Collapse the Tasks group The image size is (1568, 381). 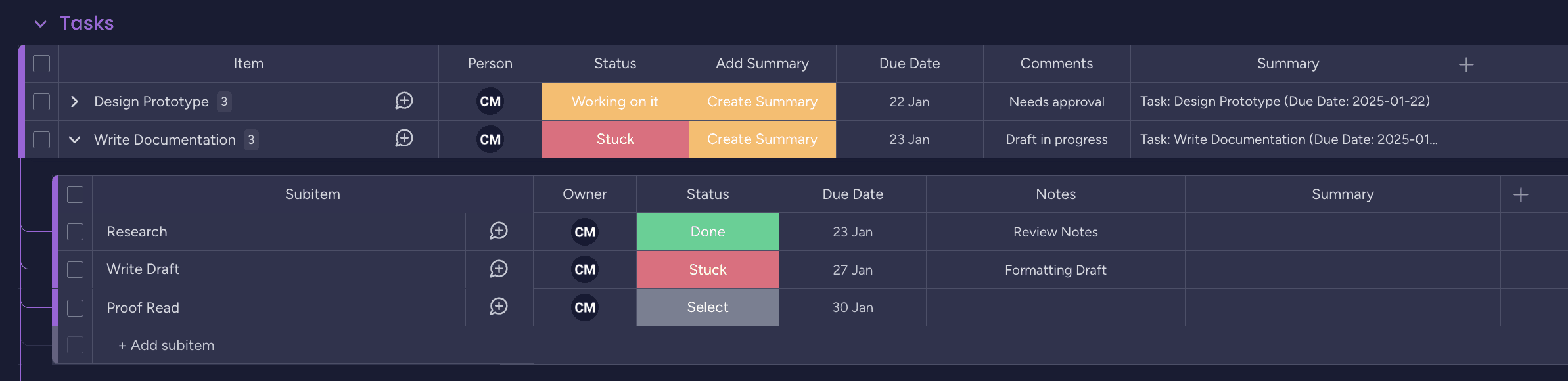[41, 23]
